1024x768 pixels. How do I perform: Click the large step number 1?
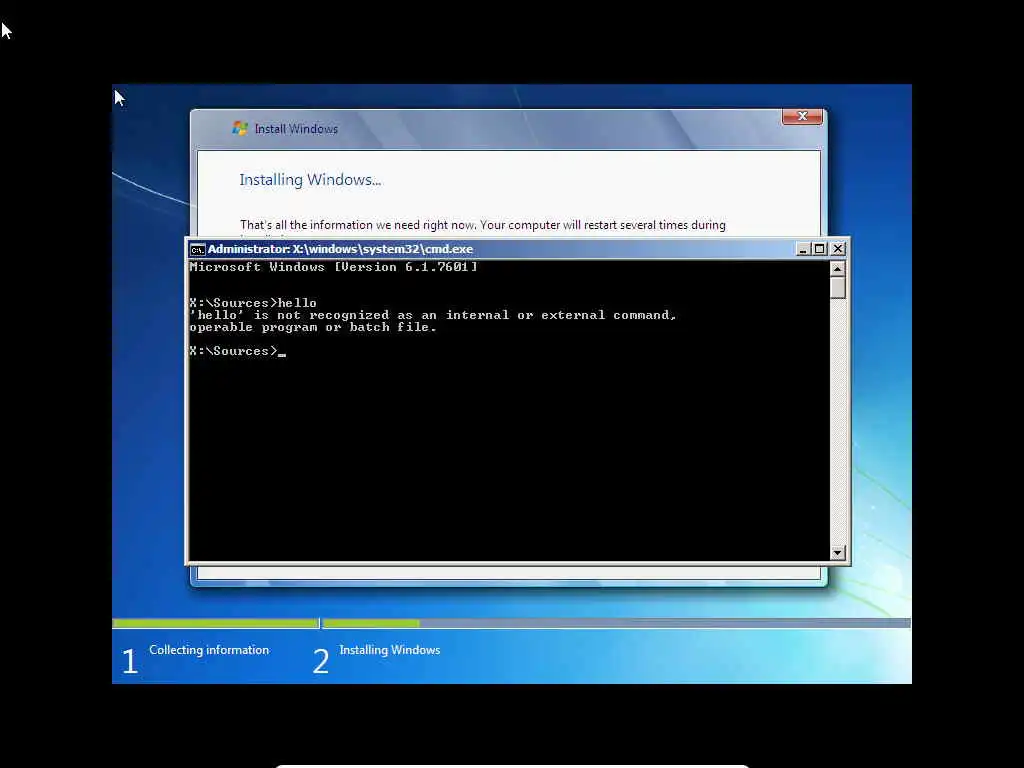coord(130,660)
